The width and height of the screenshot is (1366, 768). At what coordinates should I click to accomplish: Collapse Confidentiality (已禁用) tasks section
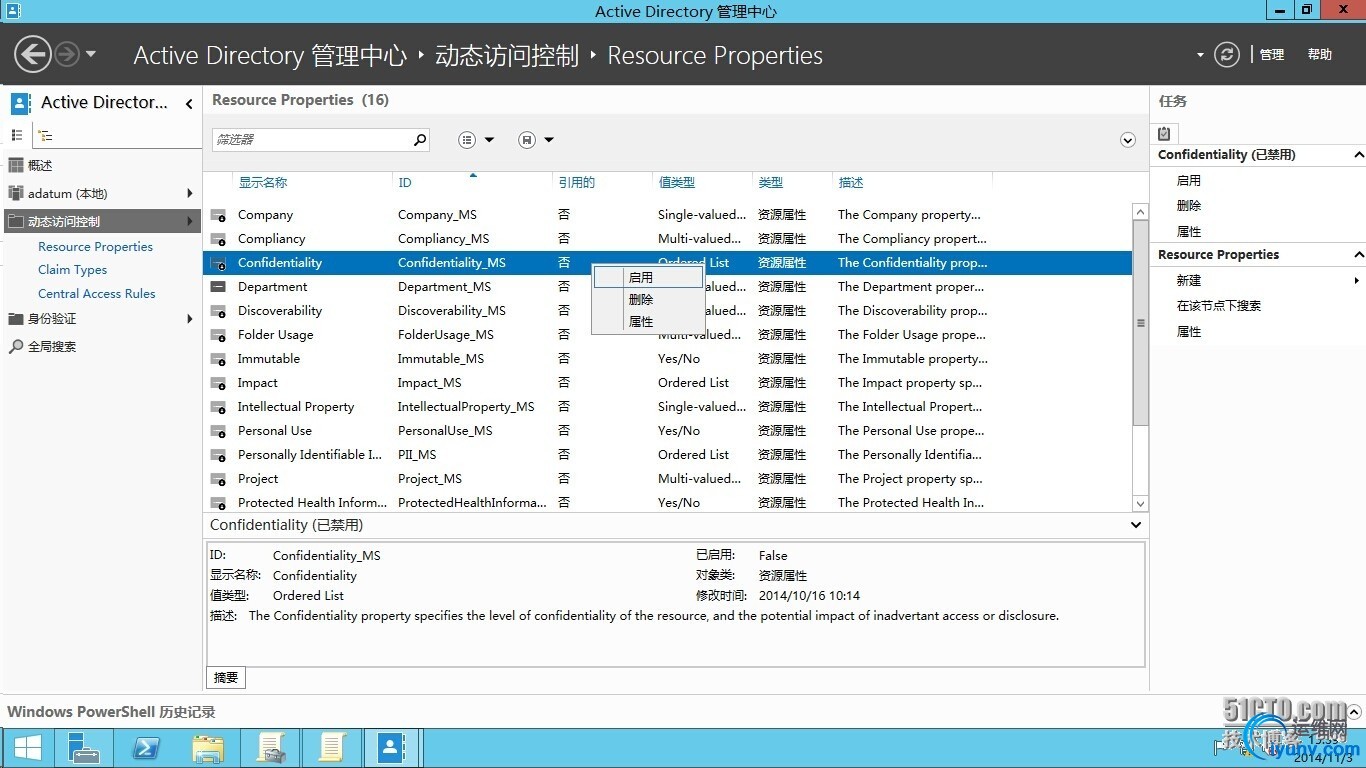(x=1358, y=155)
